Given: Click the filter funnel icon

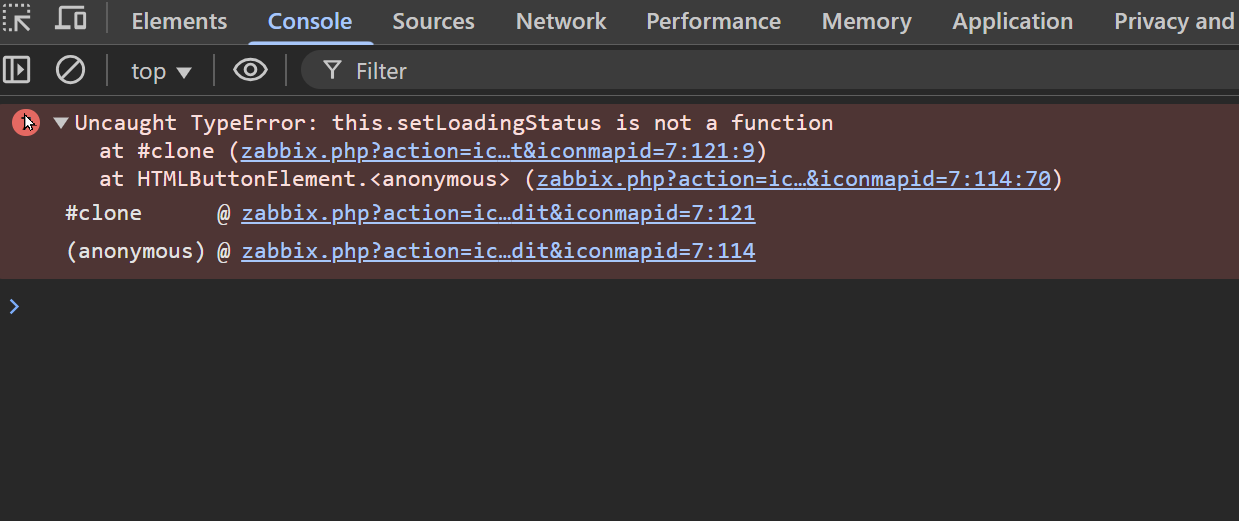Looking at the screenshot, I should (333, 70).
